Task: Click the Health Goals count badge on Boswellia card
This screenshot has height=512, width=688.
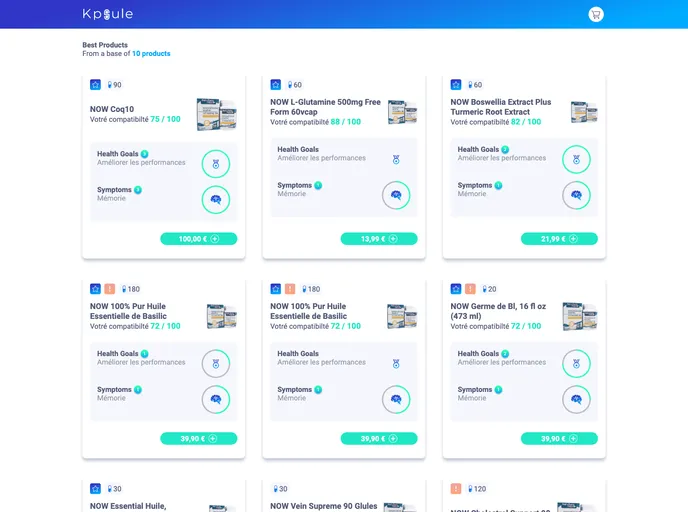Action: [x=505, y=150]
